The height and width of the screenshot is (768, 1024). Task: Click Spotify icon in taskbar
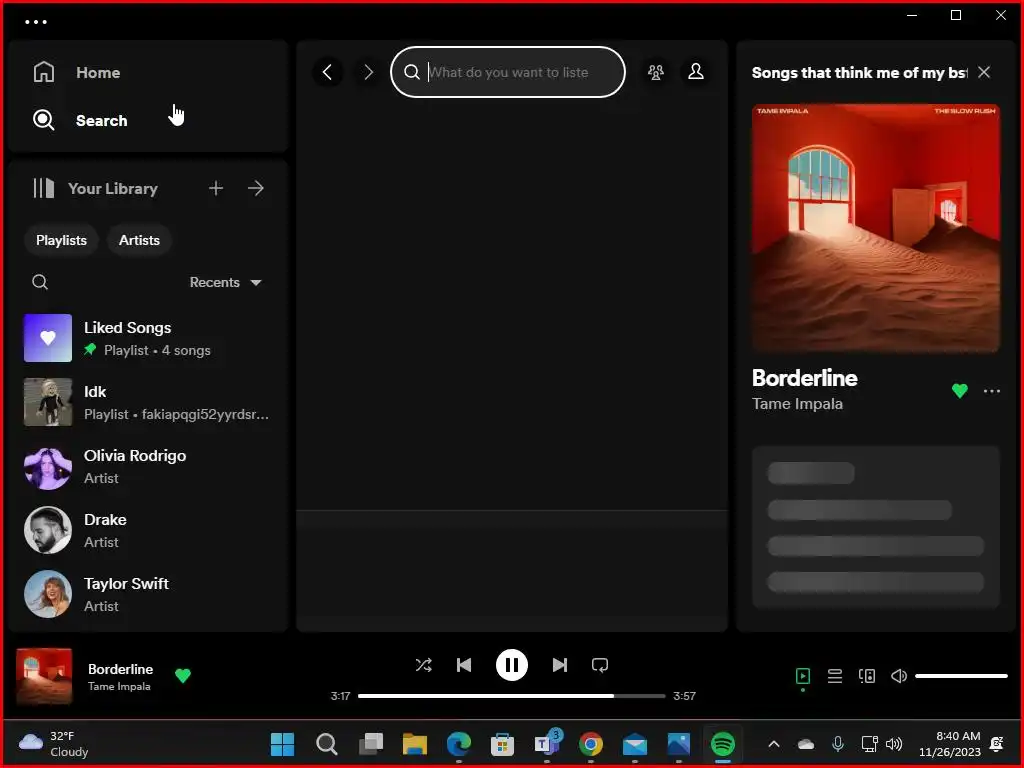(x=723, y=744)
